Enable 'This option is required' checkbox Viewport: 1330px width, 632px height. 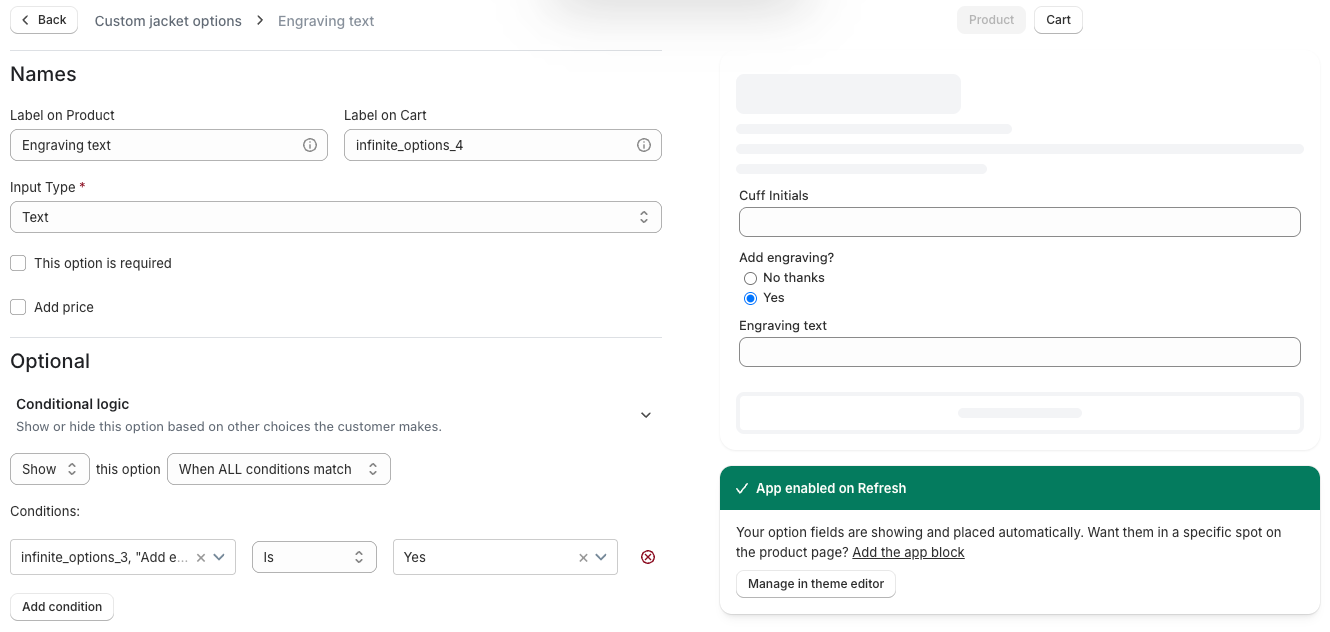coord(18,263)
